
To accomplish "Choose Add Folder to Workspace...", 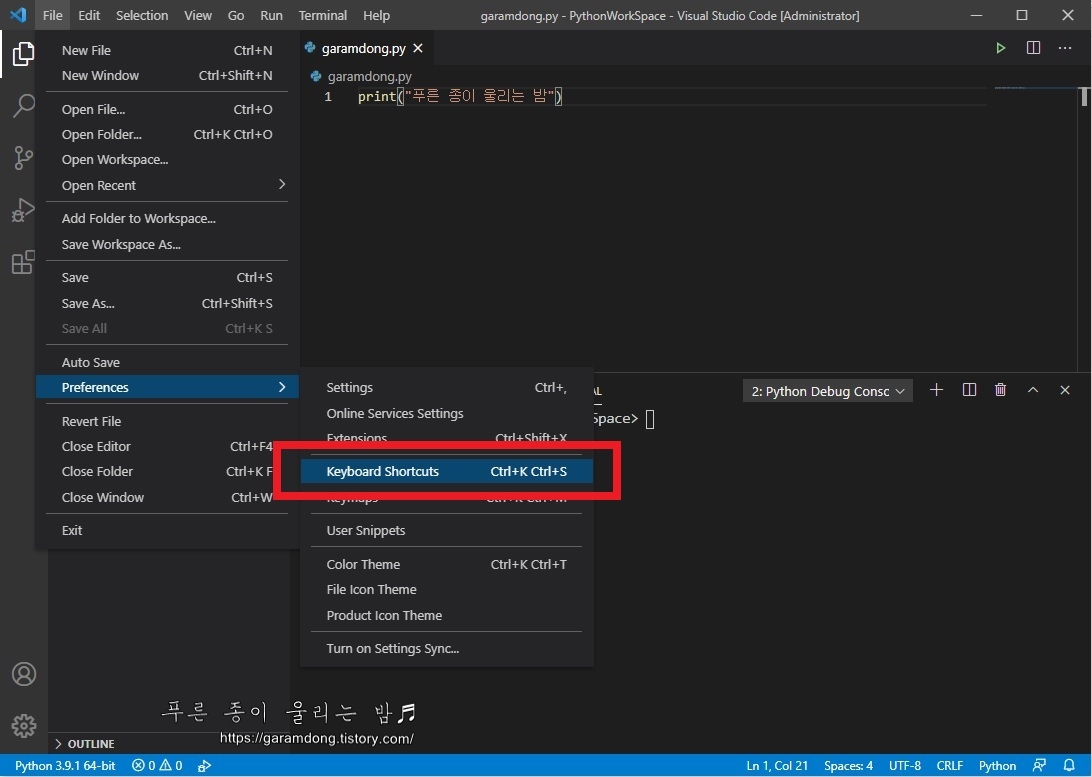I will tap(167, 219).
